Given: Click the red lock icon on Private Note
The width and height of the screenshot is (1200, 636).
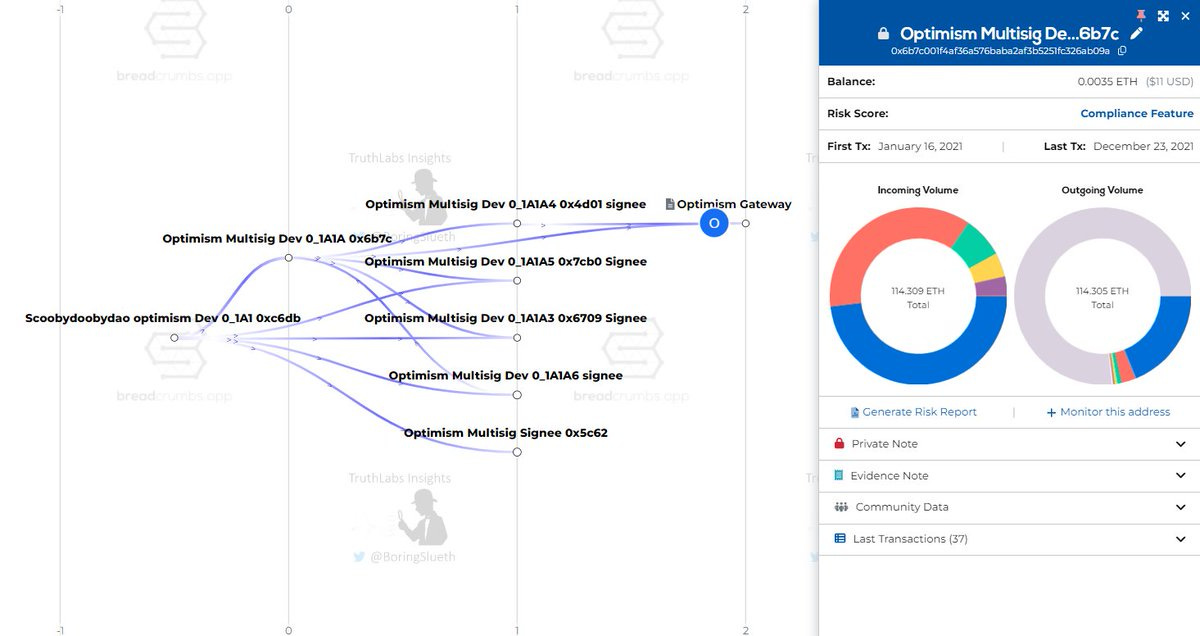Looking at the screenshot, I should [x=839, y=443].
